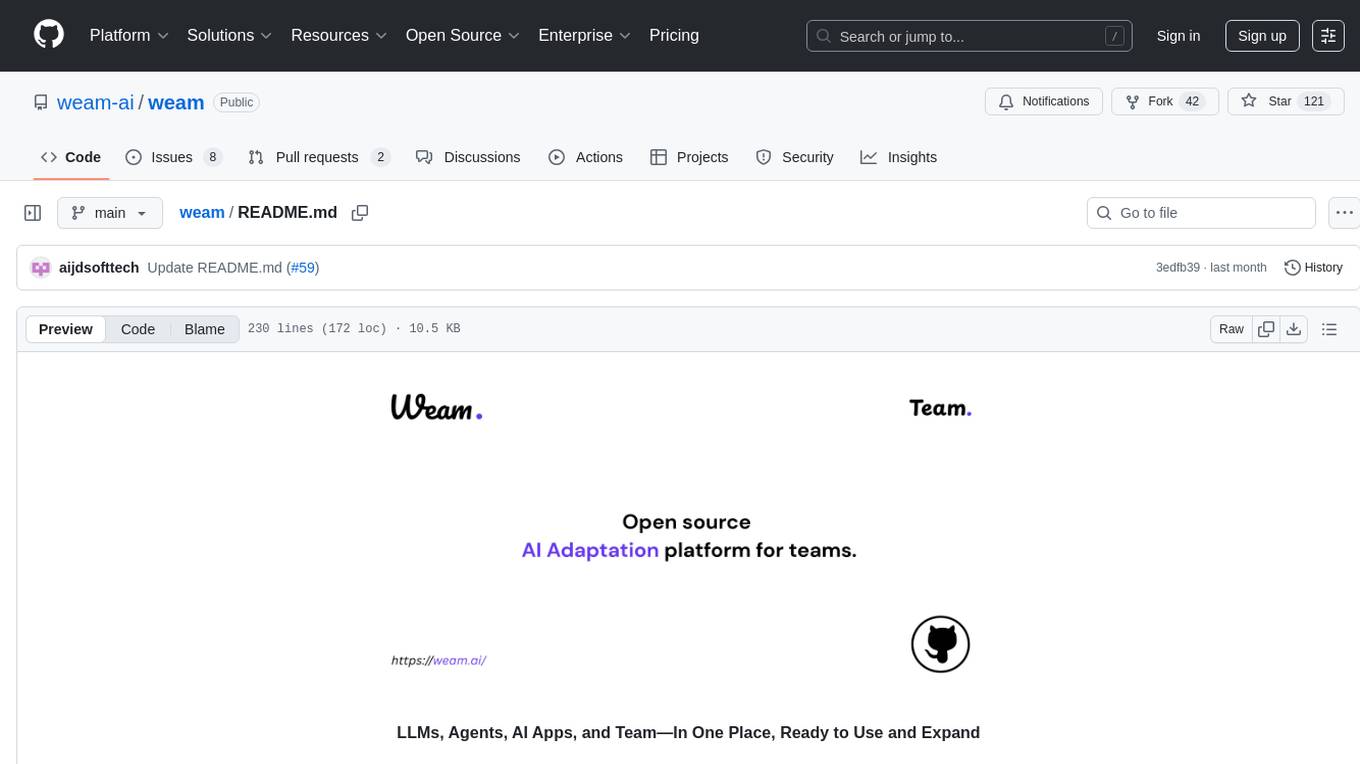Select the Code view

click(x=138, y=329)
